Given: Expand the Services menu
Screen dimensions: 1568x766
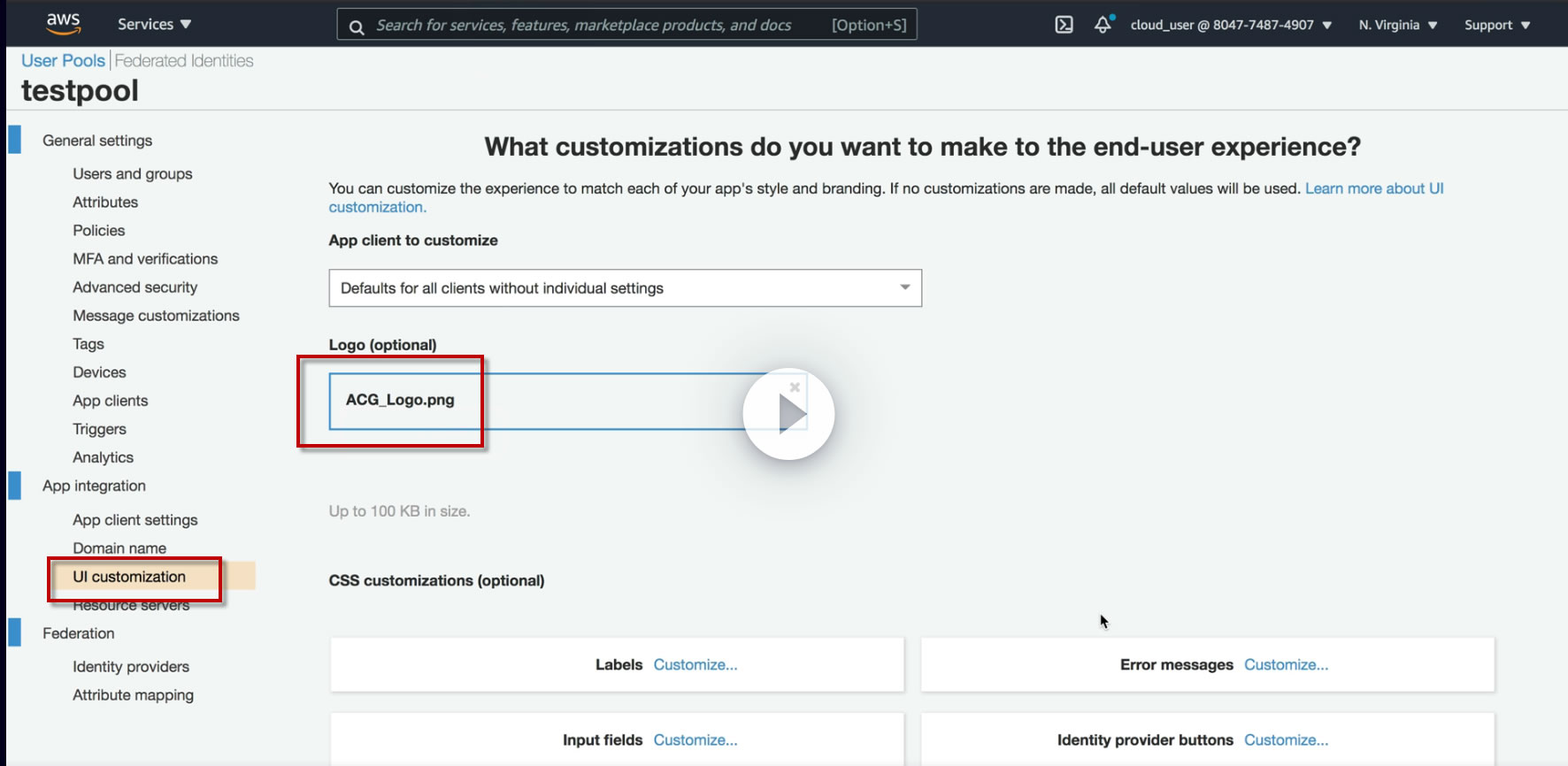Looking at the screenshot, I should pos(154,25).
